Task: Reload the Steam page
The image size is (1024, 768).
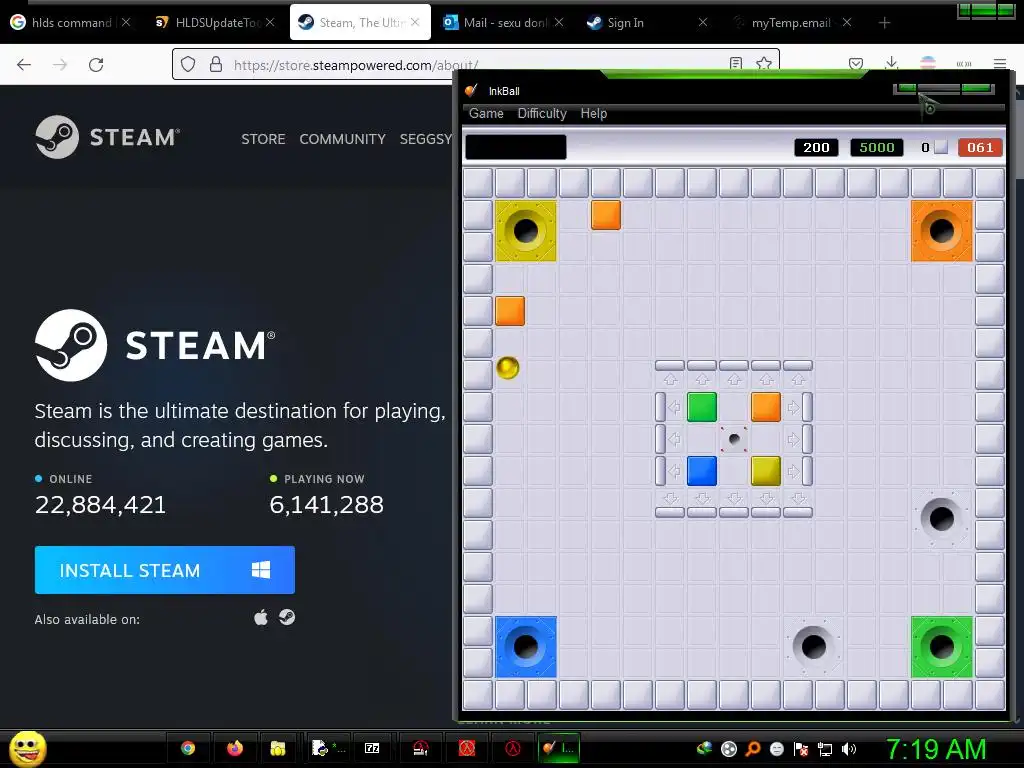Action: pos(96,65)
